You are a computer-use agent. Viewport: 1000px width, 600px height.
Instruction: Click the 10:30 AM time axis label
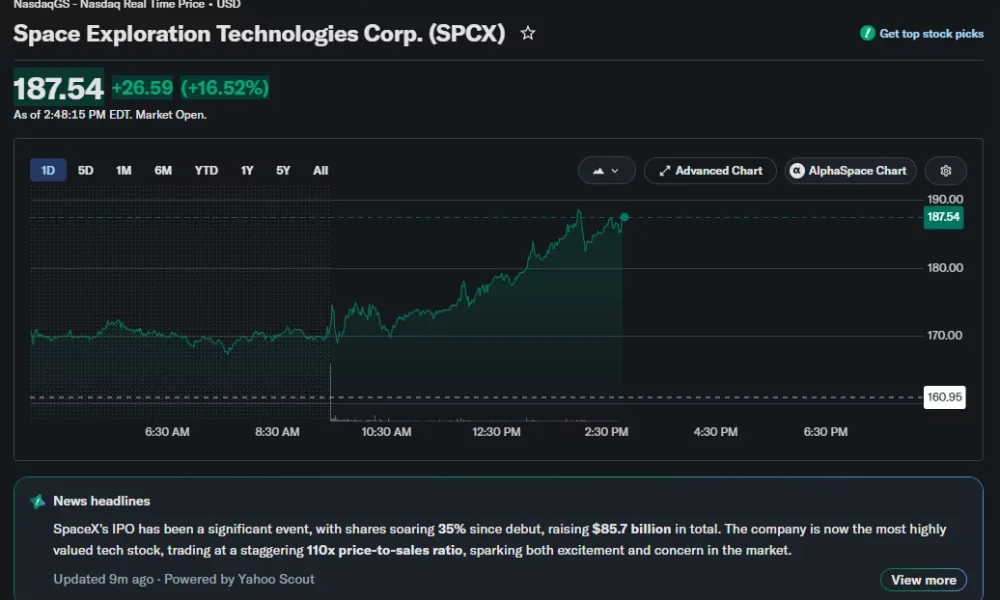point(386,432)
